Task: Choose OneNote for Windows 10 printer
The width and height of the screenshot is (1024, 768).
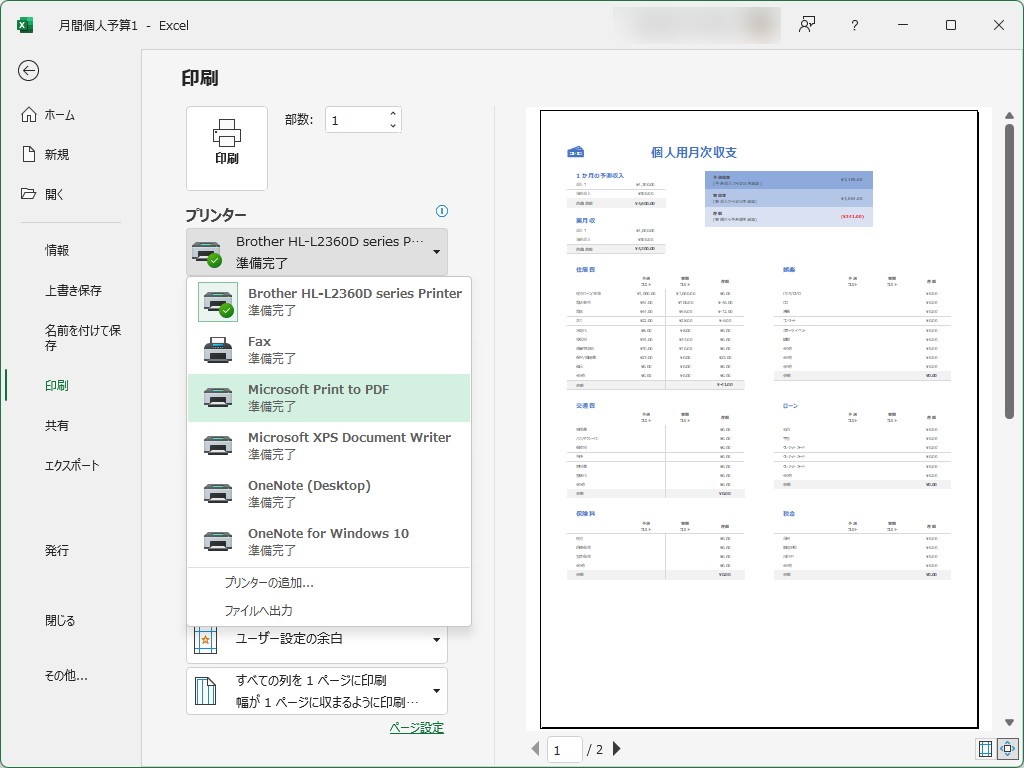Action: pos(330,540)
